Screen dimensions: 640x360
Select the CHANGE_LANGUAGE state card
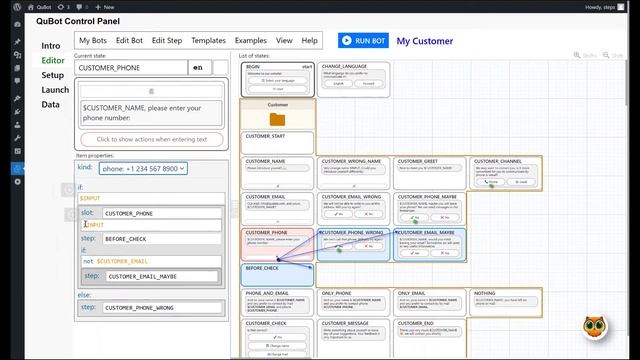coord(353,79)
